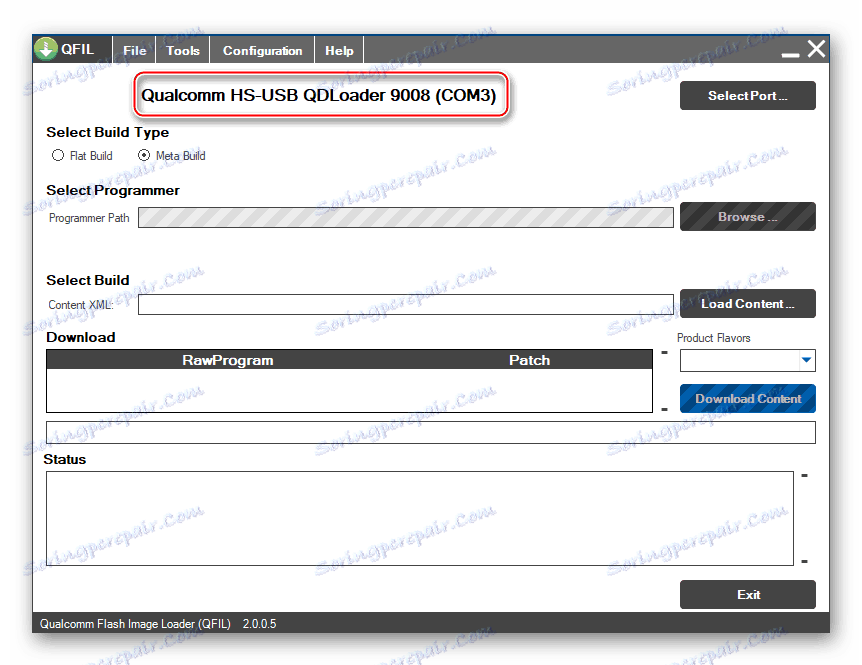Click the RawProgram column header
This screenshot has height=665, width=862.
coord(228,360)
